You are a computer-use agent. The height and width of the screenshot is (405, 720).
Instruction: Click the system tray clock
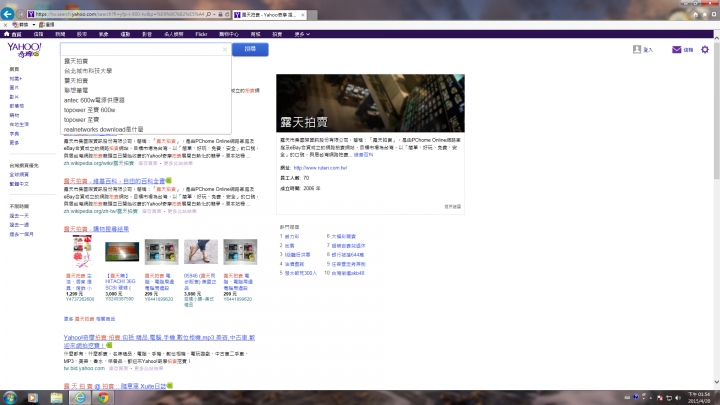pos(699,398)
